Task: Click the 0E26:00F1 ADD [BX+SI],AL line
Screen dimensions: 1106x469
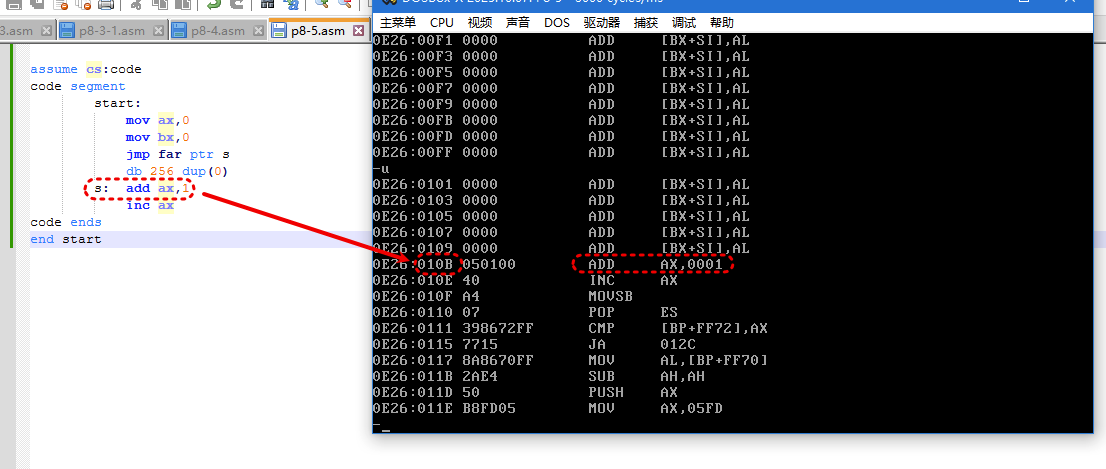Action: tap(561, 40)
